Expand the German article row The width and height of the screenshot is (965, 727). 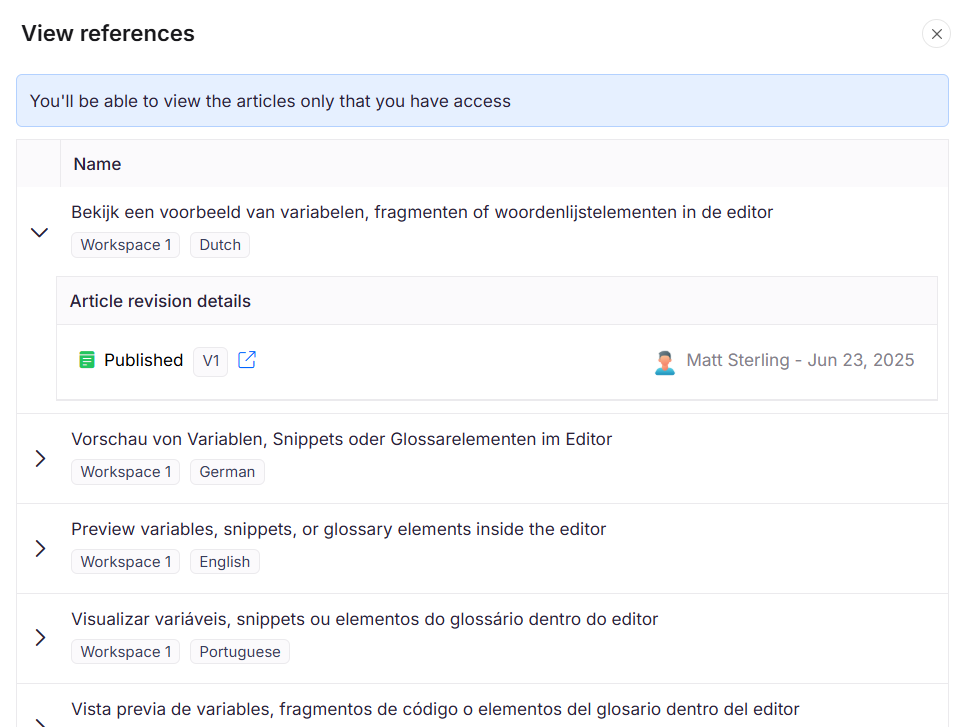tap(40, 459)
